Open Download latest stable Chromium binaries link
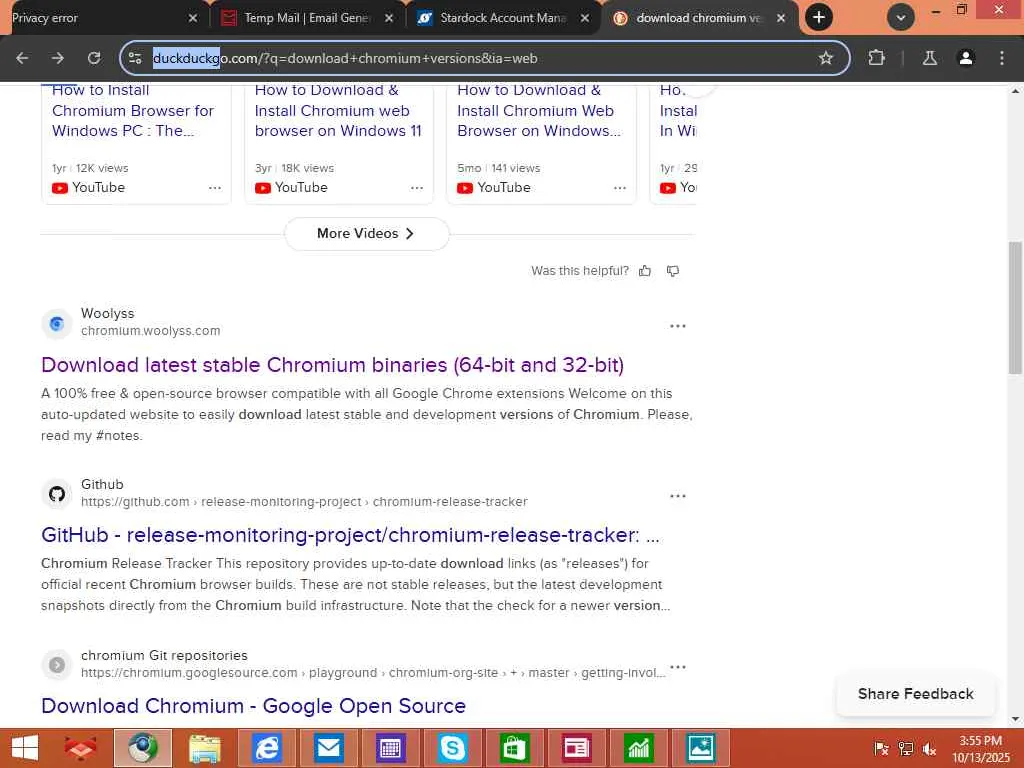The image size is (1024, 768). (332, 364)
